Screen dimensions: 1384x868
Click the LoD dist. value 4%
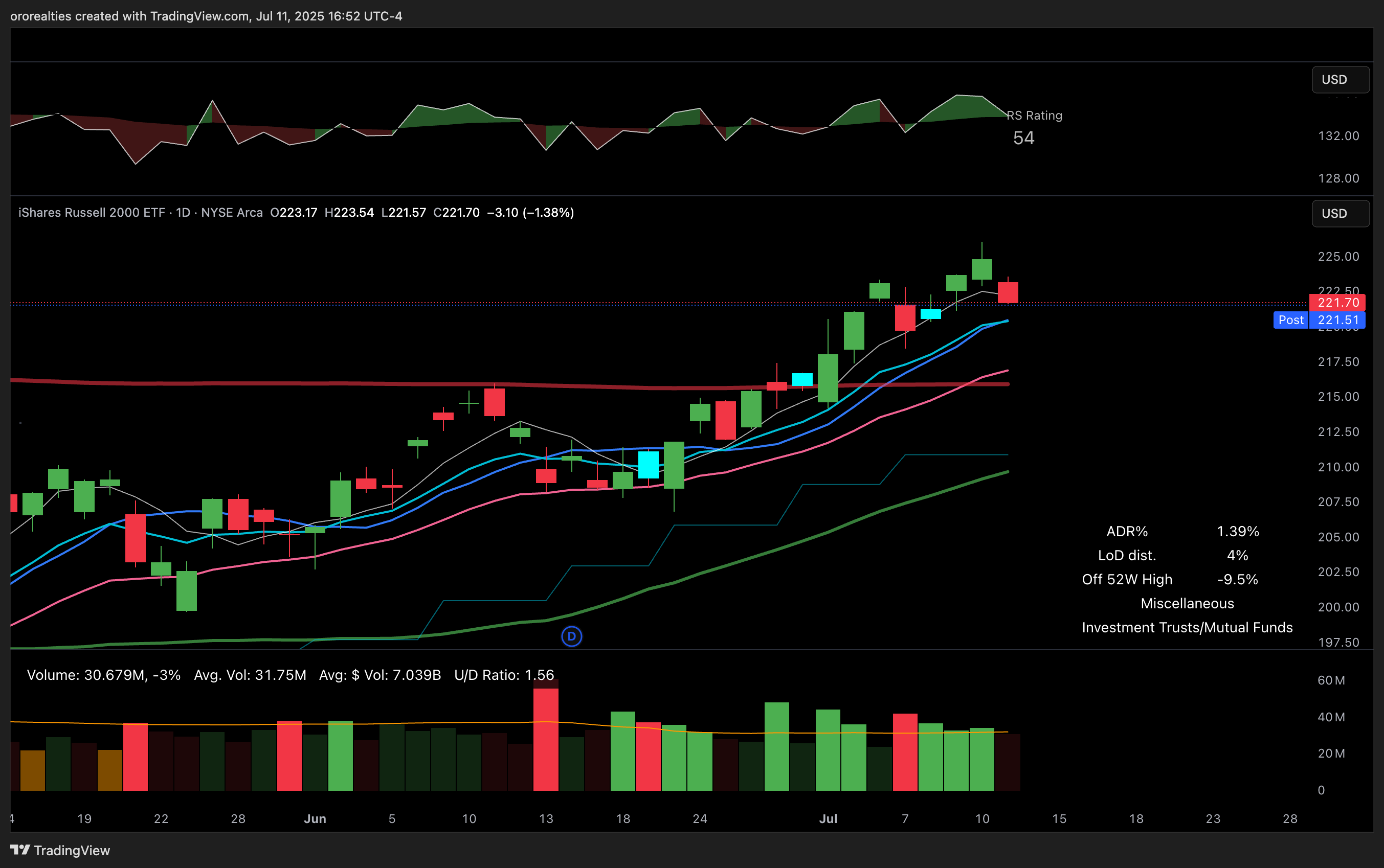tap(1238, 555)
